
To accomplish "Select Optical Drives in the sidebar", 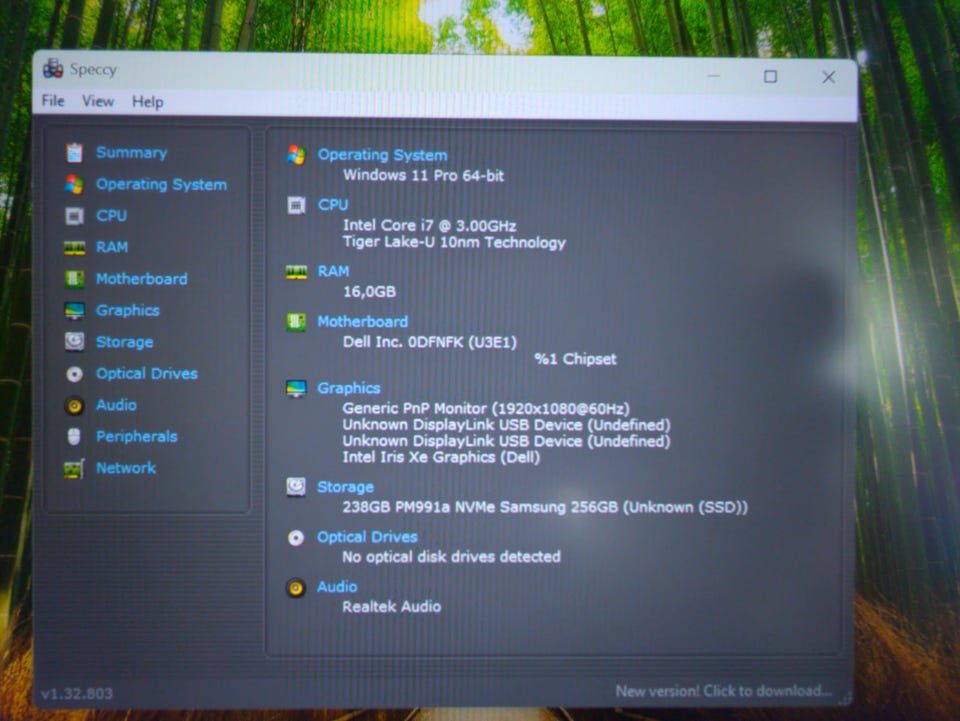I will [x=147, y=373].
